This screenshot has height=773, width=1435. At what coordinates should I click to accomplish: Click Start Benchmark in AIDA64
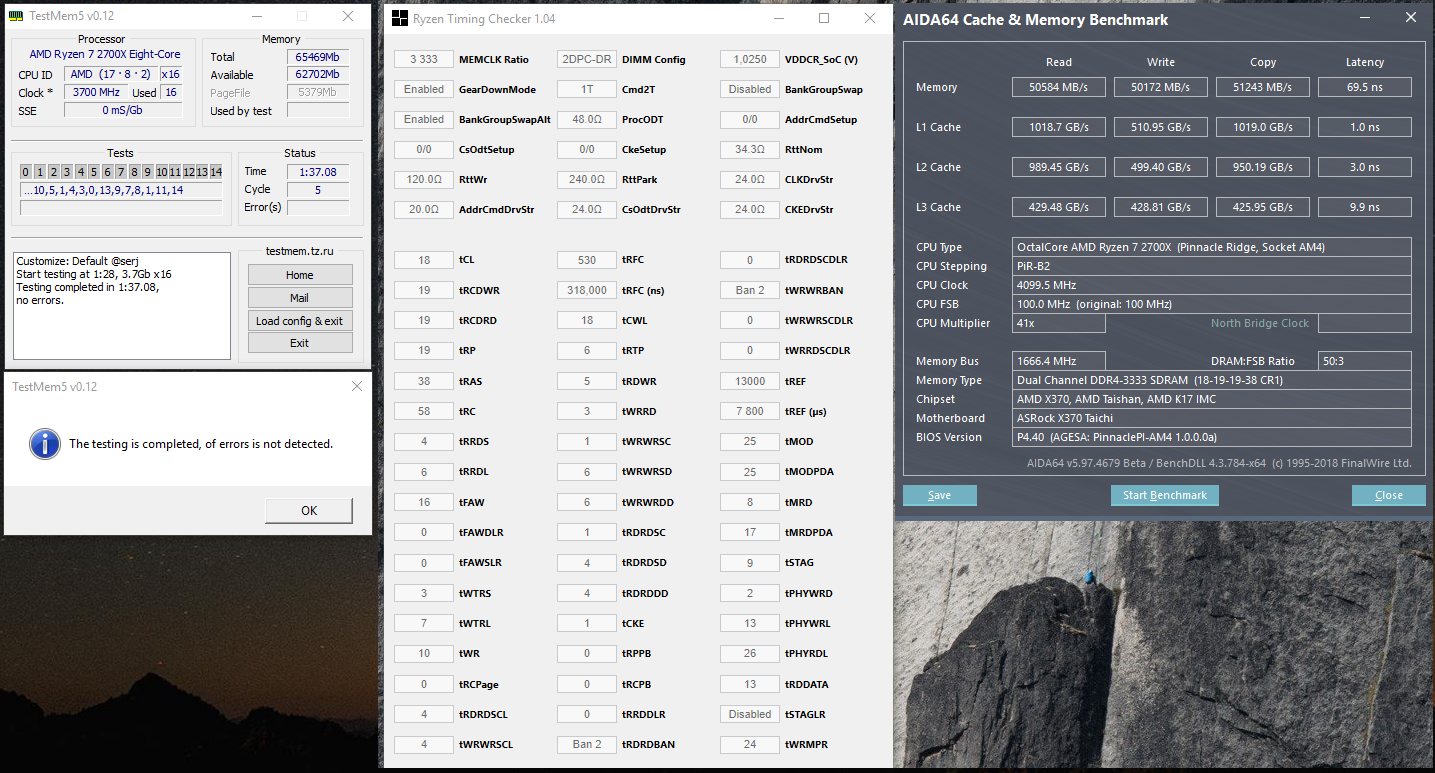click(1165, 495)
